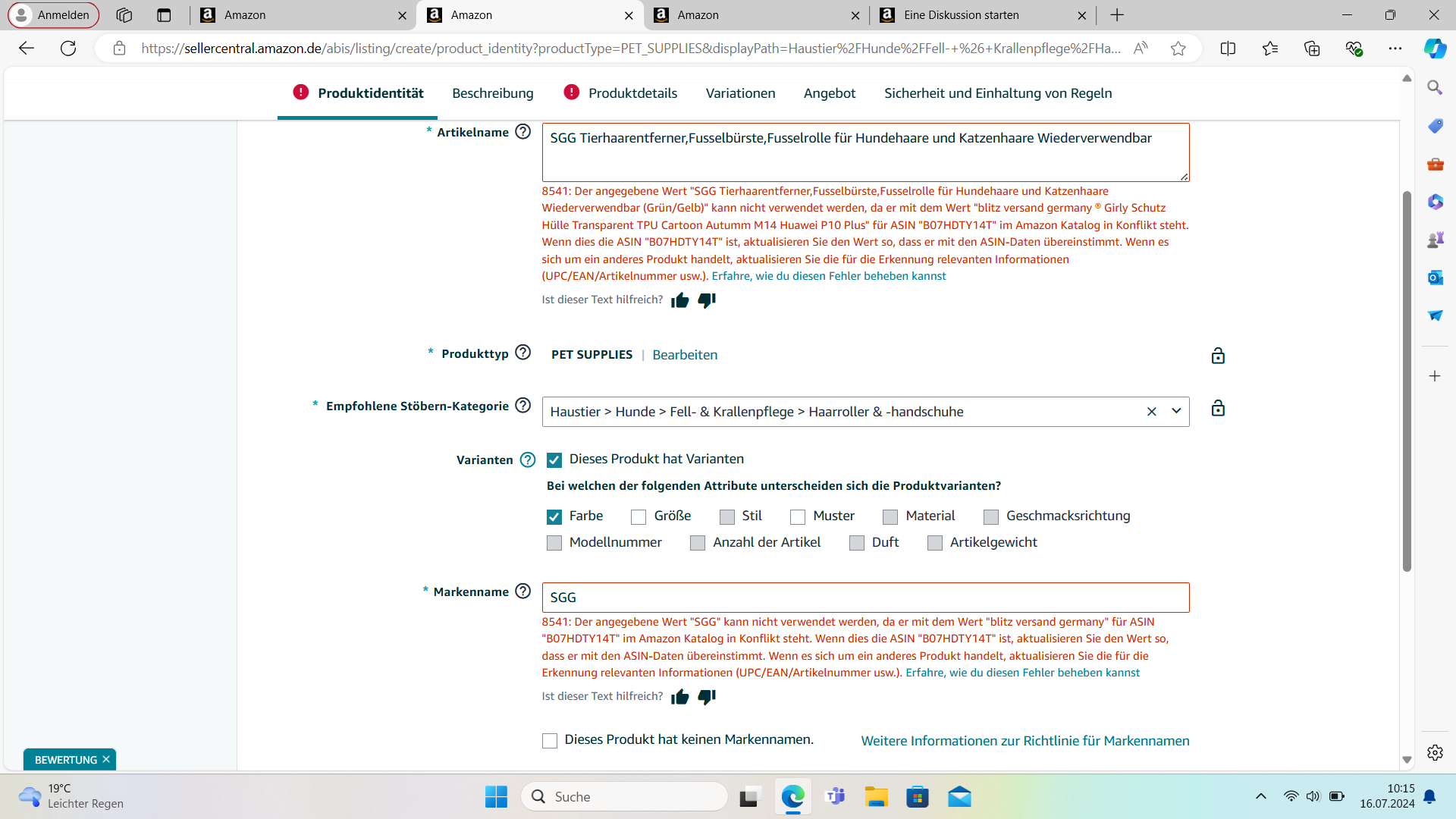Open Weitere Informationen zur Richtlinie für Markennamen

point(1025,741)
